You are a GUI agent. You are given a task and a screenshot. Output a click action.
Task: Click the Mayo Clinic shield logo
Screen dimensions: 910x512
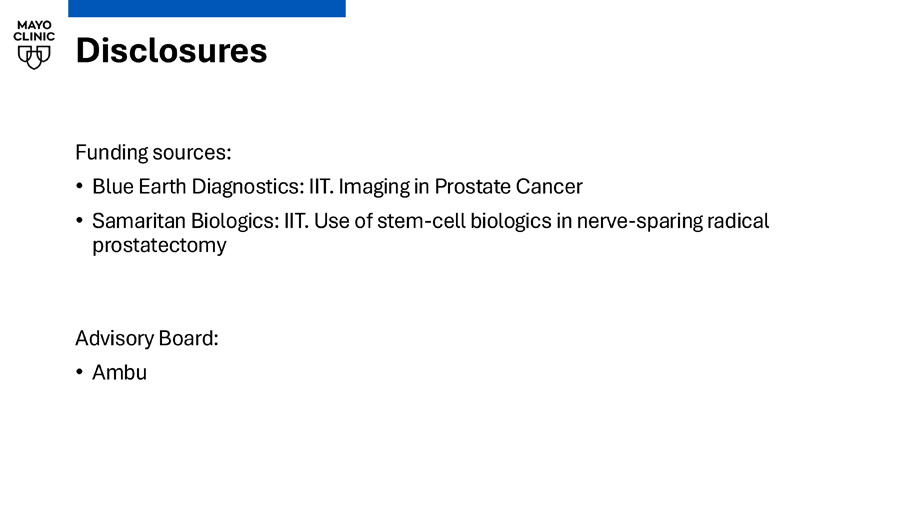point(34,57)
